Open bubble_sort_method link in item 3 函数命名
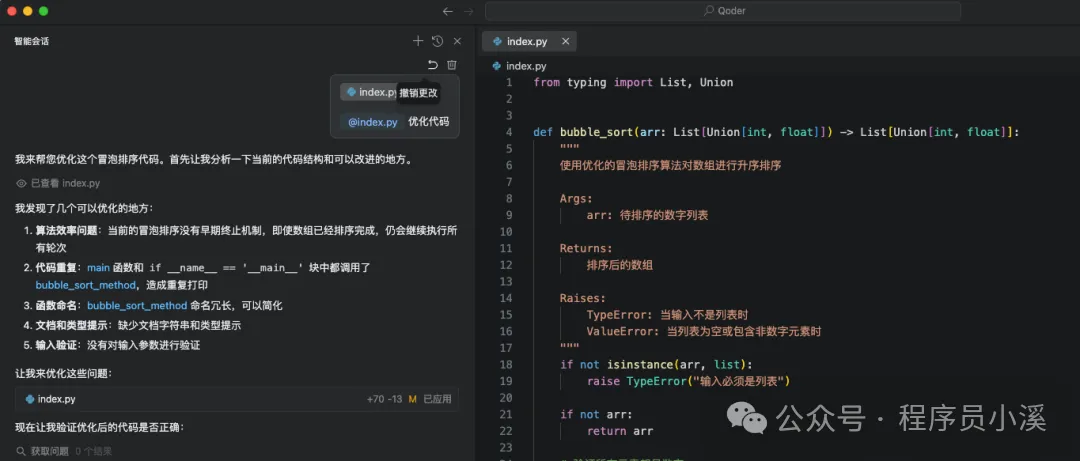 137,305
